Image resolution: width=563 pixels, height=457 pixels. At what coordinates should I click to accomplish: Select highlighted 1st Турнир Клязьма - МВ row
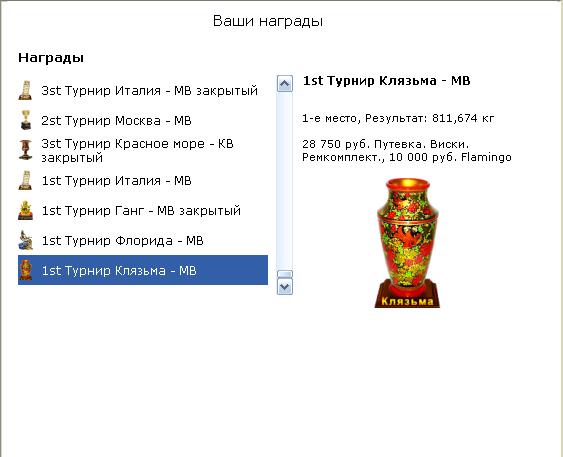[x=143, y=270]
